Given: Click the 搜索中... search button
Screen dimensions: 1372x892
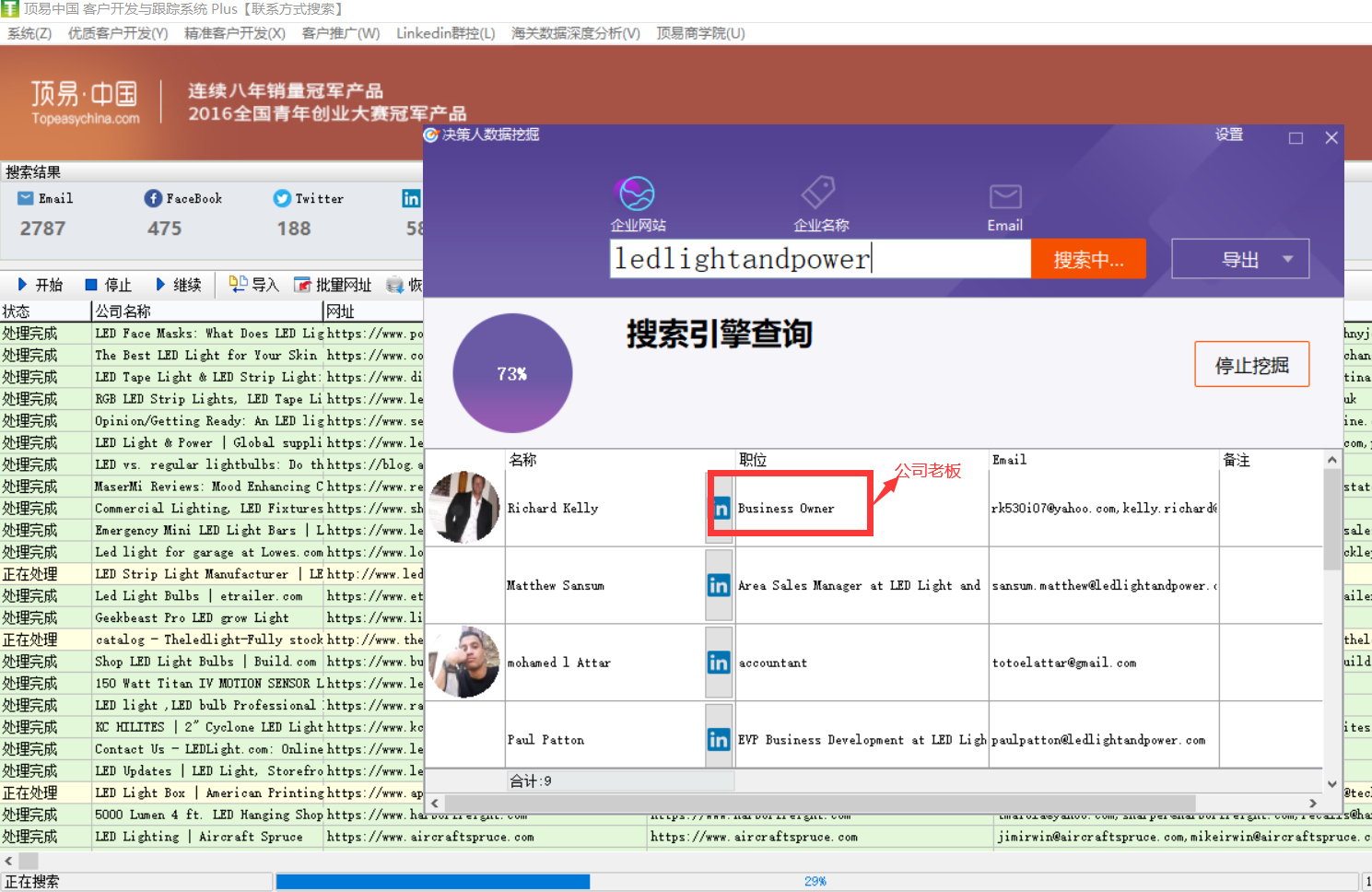Looking at the screenshot, I should (x=1088, y=259).
